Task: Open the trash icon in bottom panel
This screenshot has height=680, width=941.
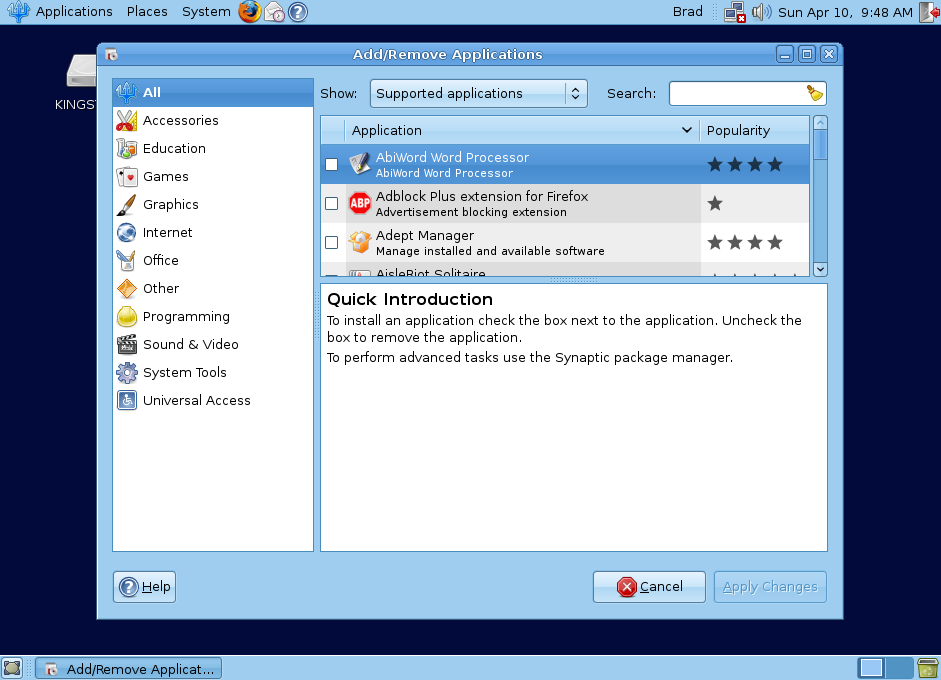Action: [928, 668]
